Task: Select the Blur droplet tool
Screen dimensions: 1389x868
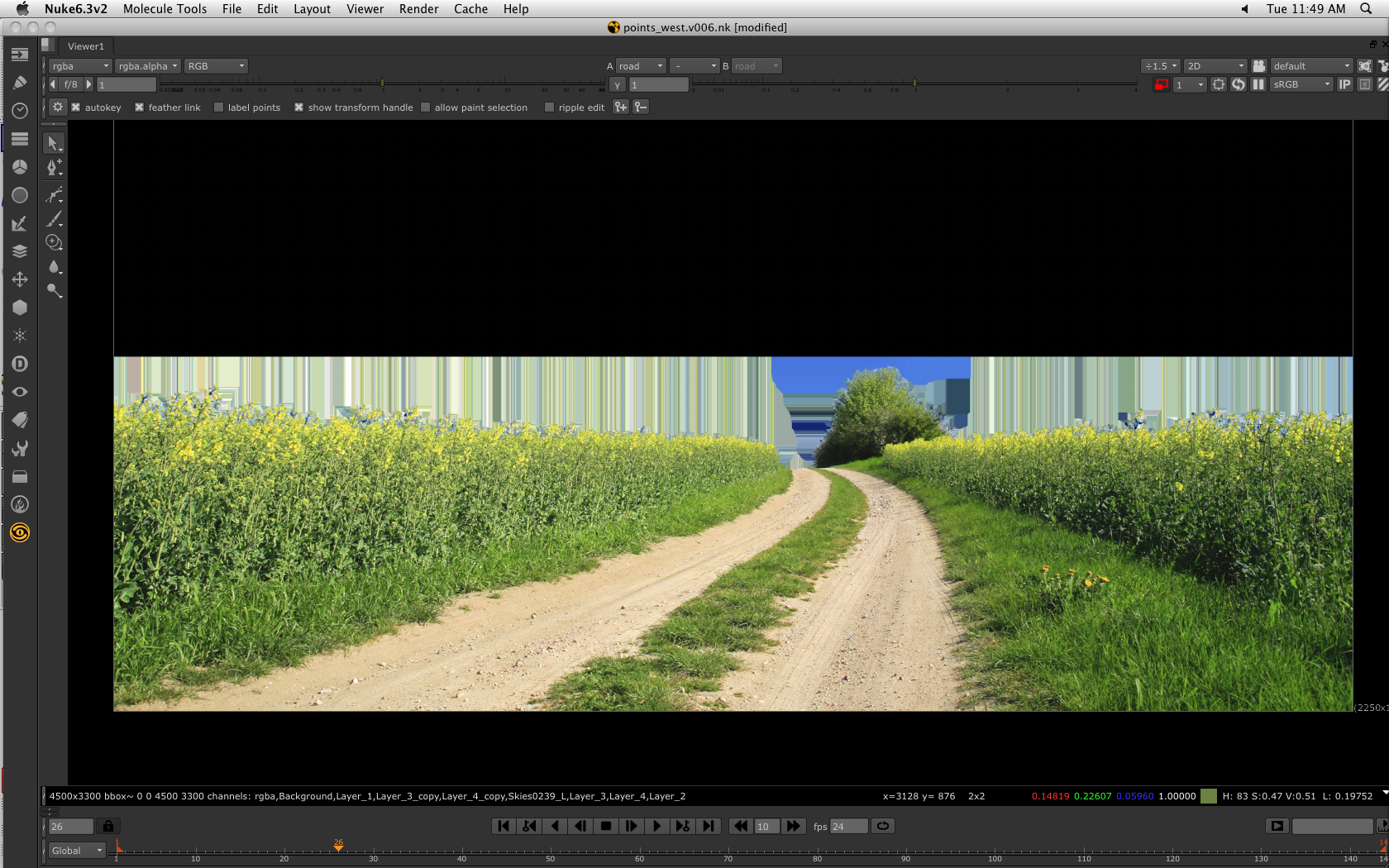Action: [x=54, y=266]
